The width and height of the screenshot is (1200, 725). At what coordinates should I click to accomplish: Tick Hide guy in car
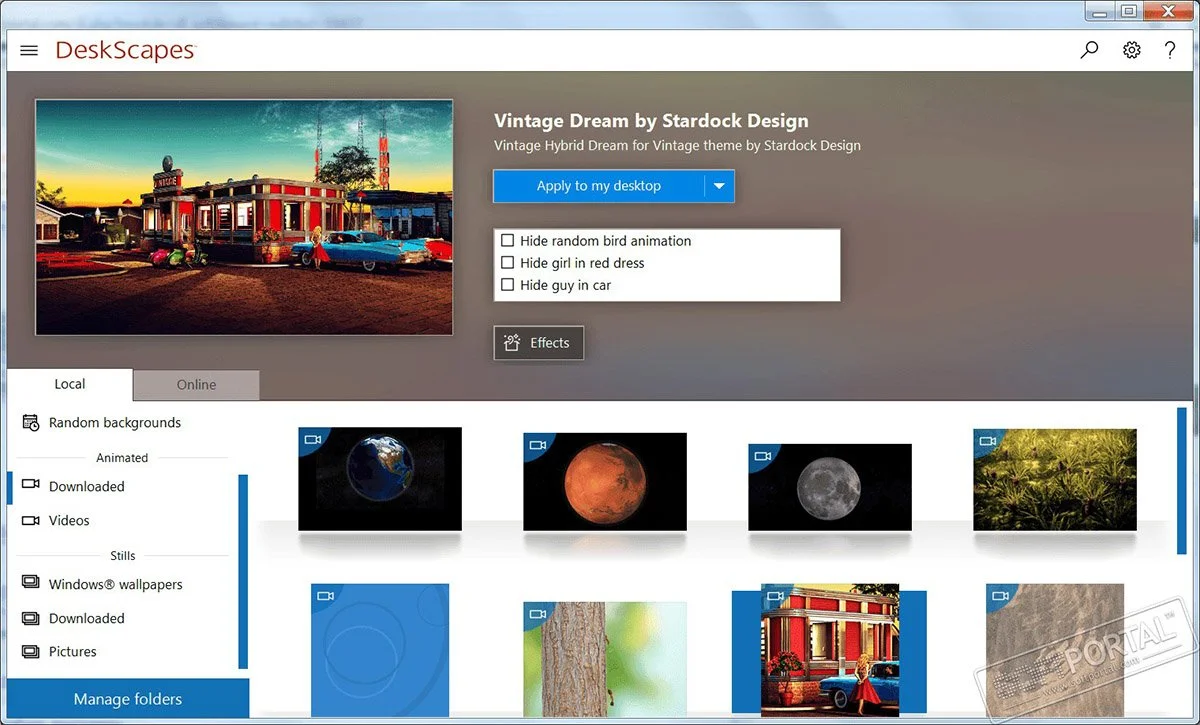click(508, 285)
